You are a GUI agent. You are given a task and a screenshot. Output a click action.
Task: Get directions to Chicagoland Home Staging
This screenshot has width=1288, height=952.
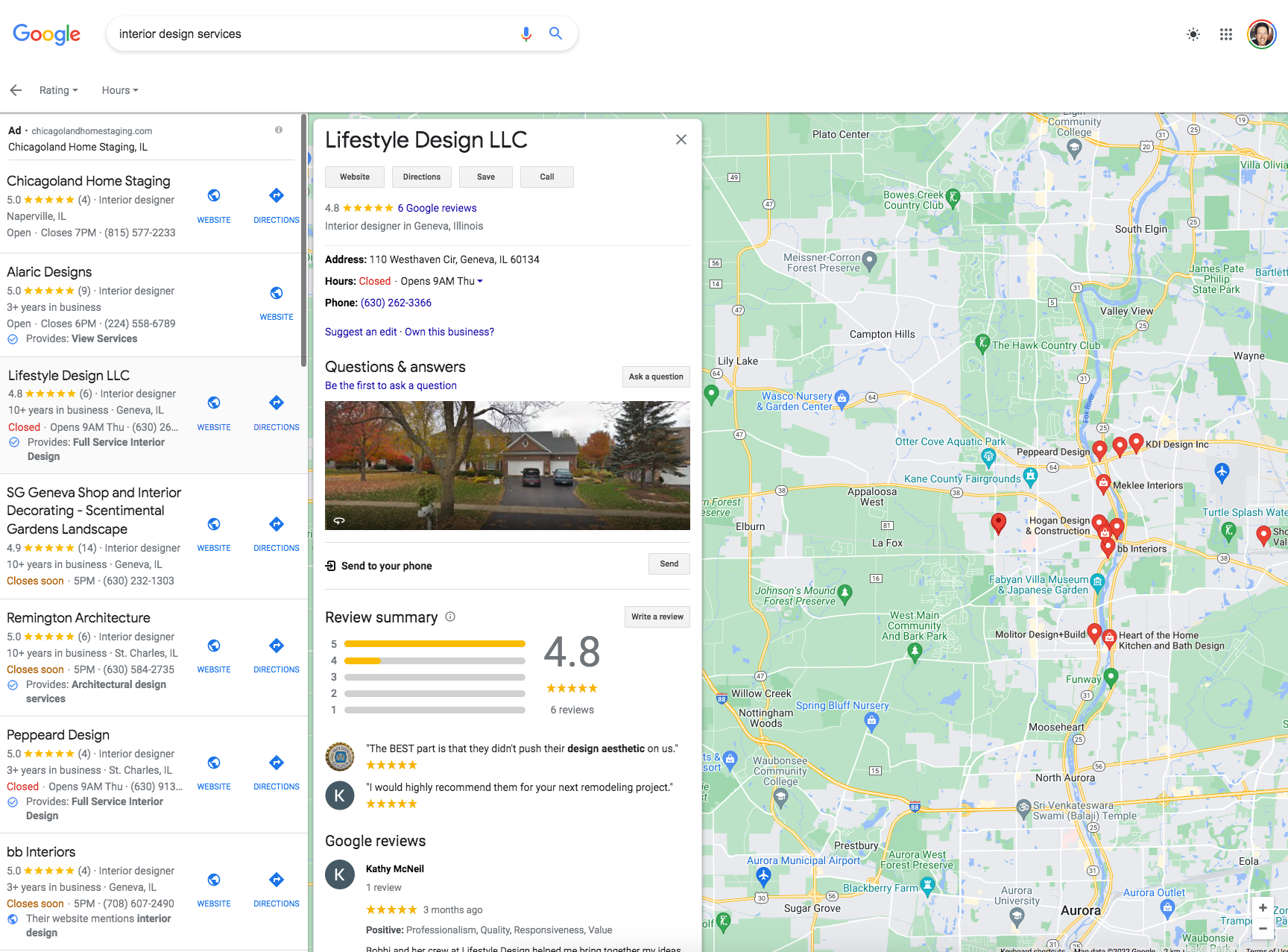coord(277,195)
